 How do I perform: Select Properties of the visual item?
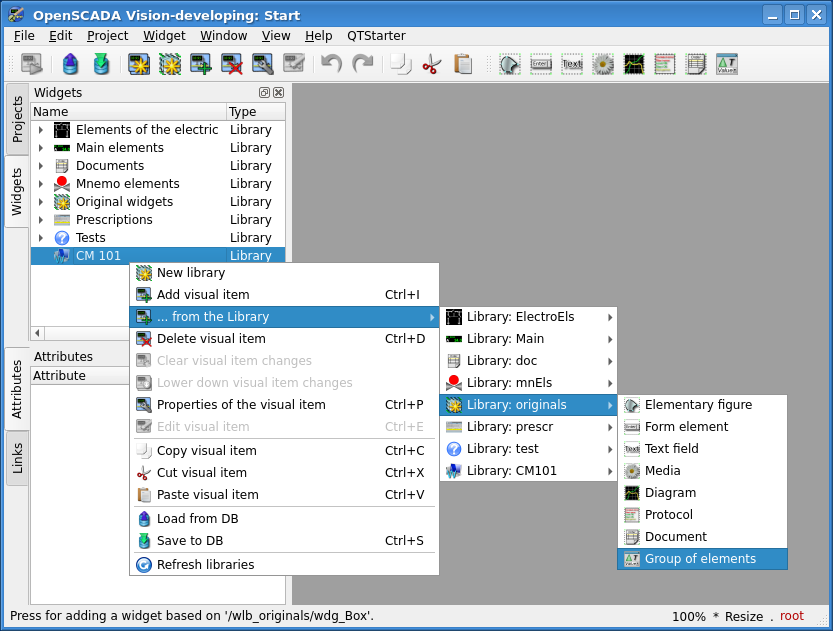240,405
